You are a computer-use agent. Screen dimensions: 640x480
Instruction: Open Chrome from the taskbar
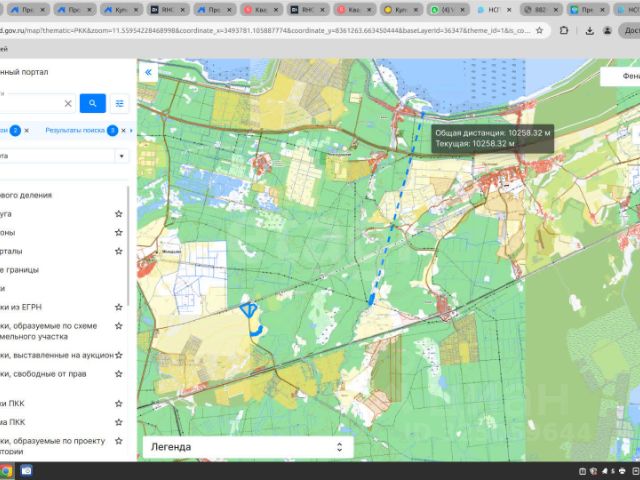[x=8, y=470]
